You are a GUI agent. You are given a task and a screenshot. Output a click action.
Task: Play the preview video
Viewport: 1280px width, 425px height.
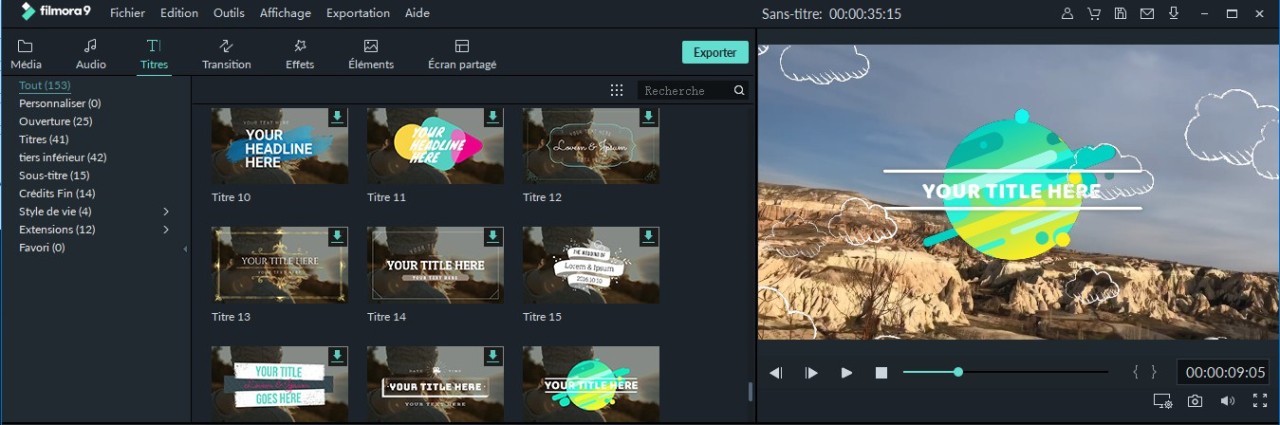[x=847, y=372]
